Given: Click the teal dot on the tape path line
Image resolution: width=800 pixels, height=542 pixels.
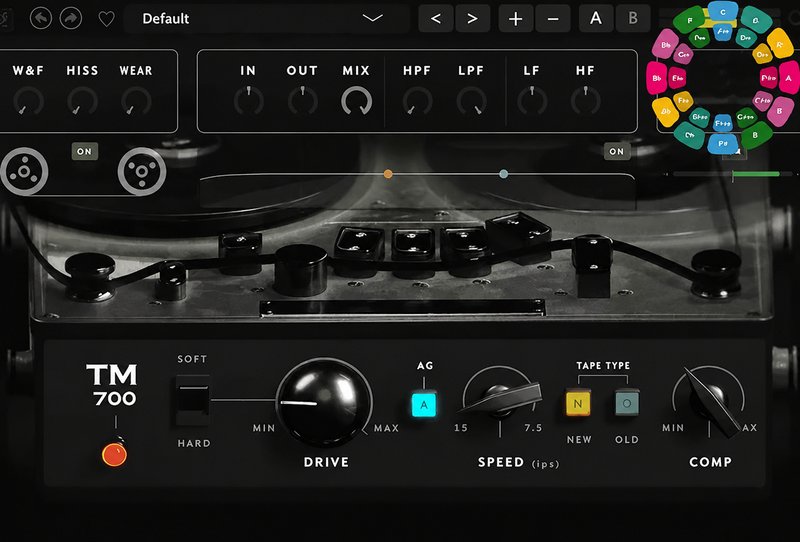Looking at the screenshot, I should point(504,174).
